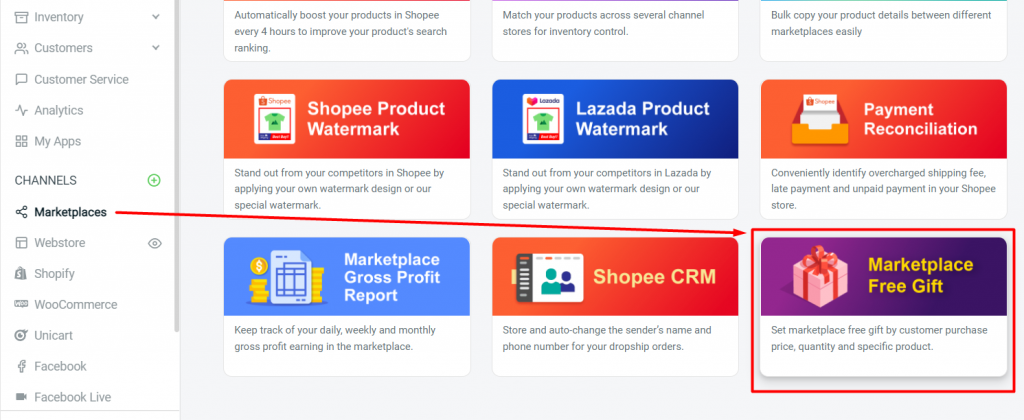Expand the Inventory chevron

point(155,17)
